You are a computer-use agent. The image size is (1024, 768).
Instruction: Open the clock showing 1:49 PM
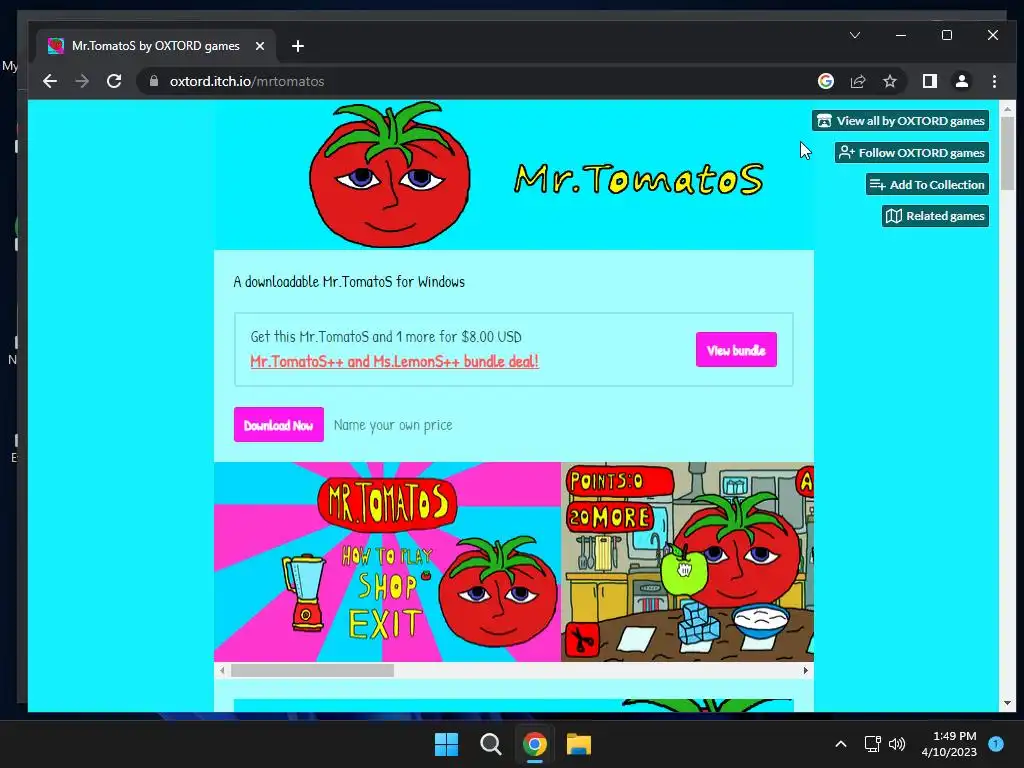point(949,744)
